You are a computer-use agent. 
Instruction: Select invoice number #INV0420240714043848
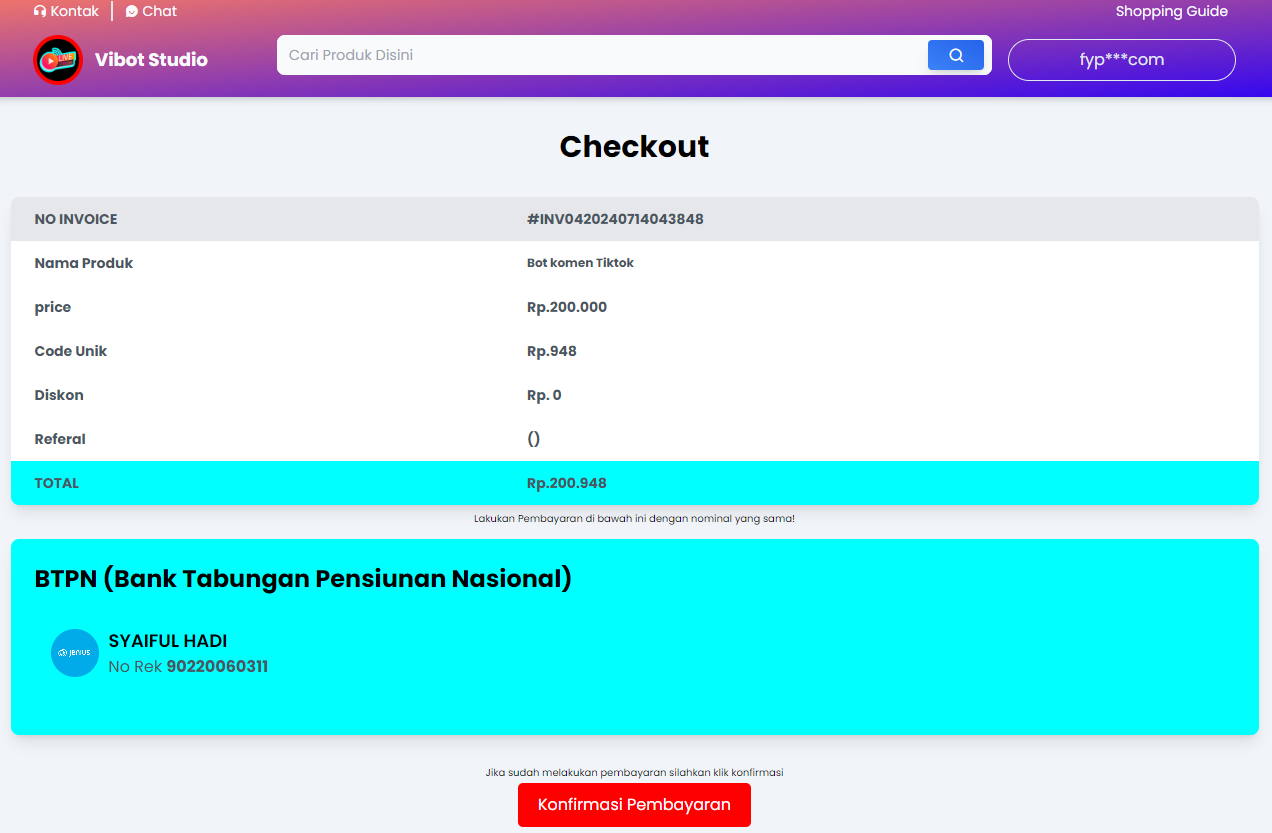click(x=615, y=219)
